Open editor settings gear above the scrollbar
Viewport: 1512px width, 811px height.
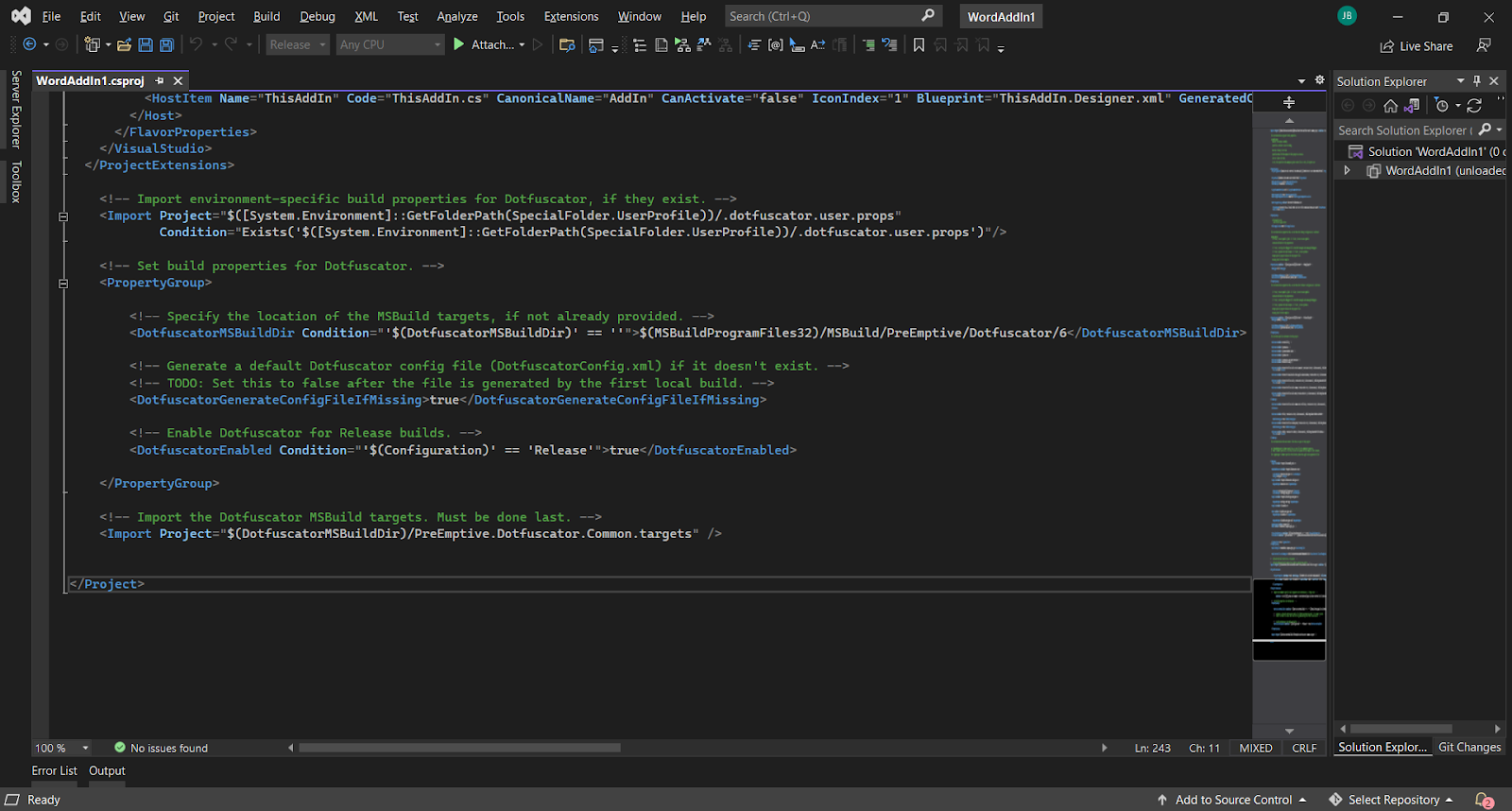coord(1320,80)
